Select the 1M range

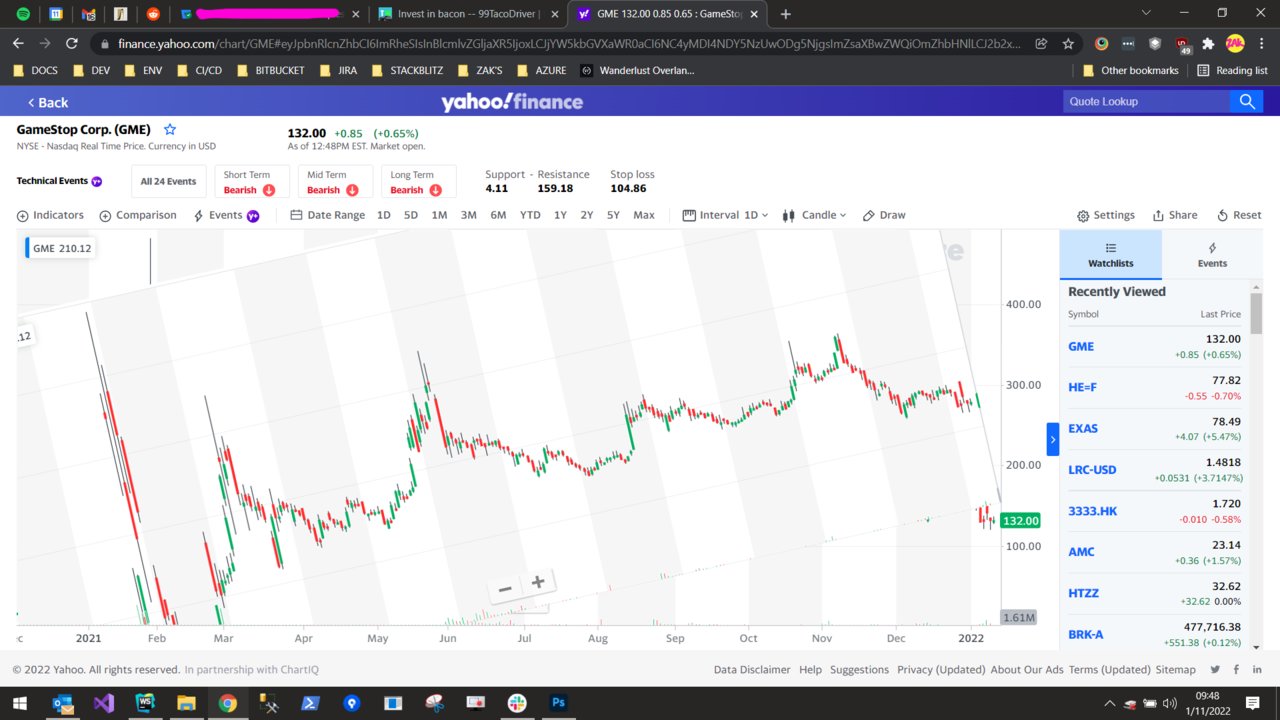point(439,215)
